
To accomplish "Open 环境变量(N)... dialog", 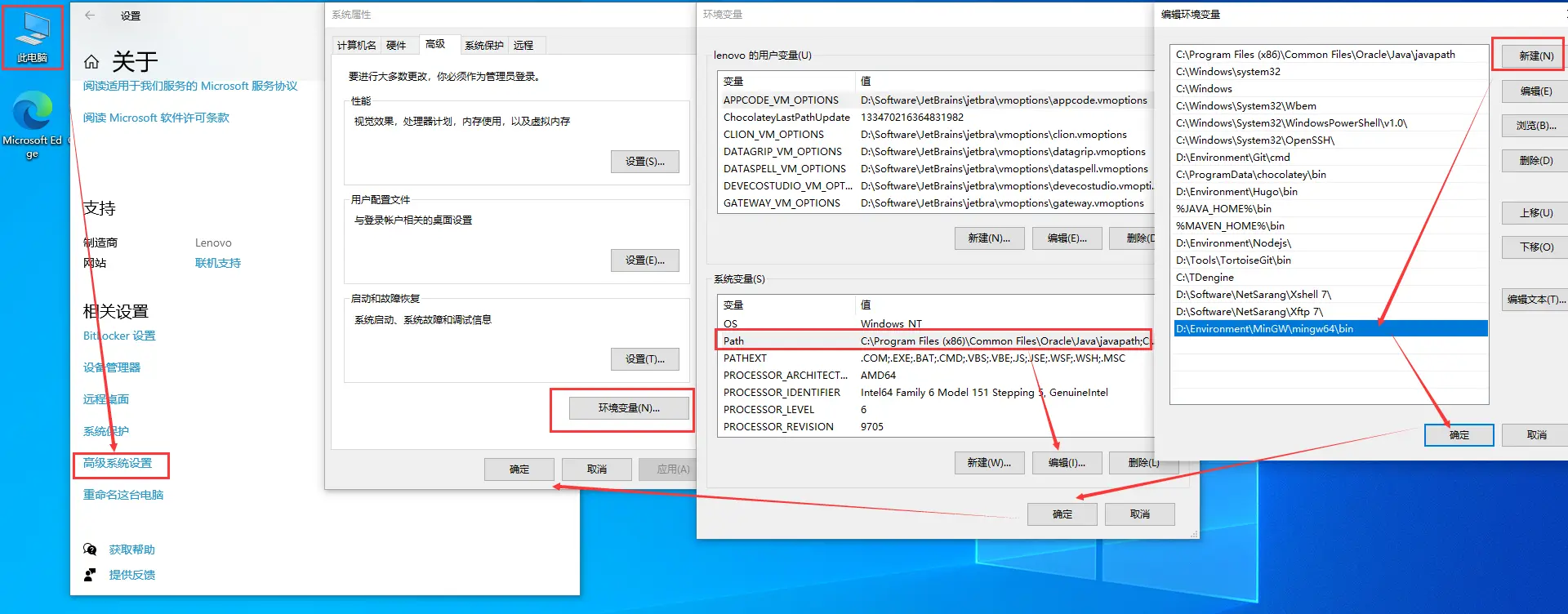I will (629, 408).
